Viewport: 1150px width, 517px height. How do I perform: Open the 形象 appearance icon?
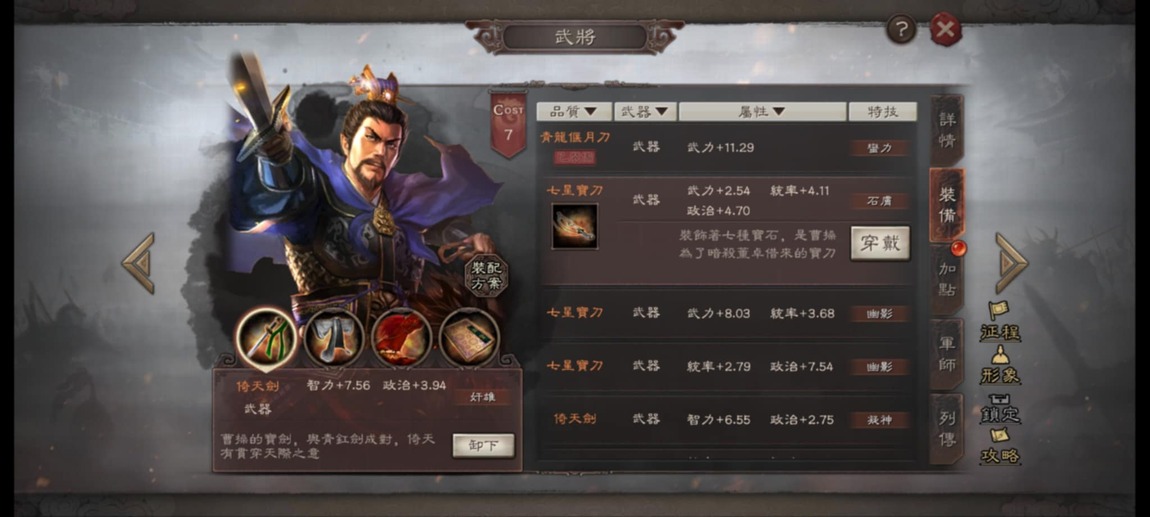click(1000, 365)
